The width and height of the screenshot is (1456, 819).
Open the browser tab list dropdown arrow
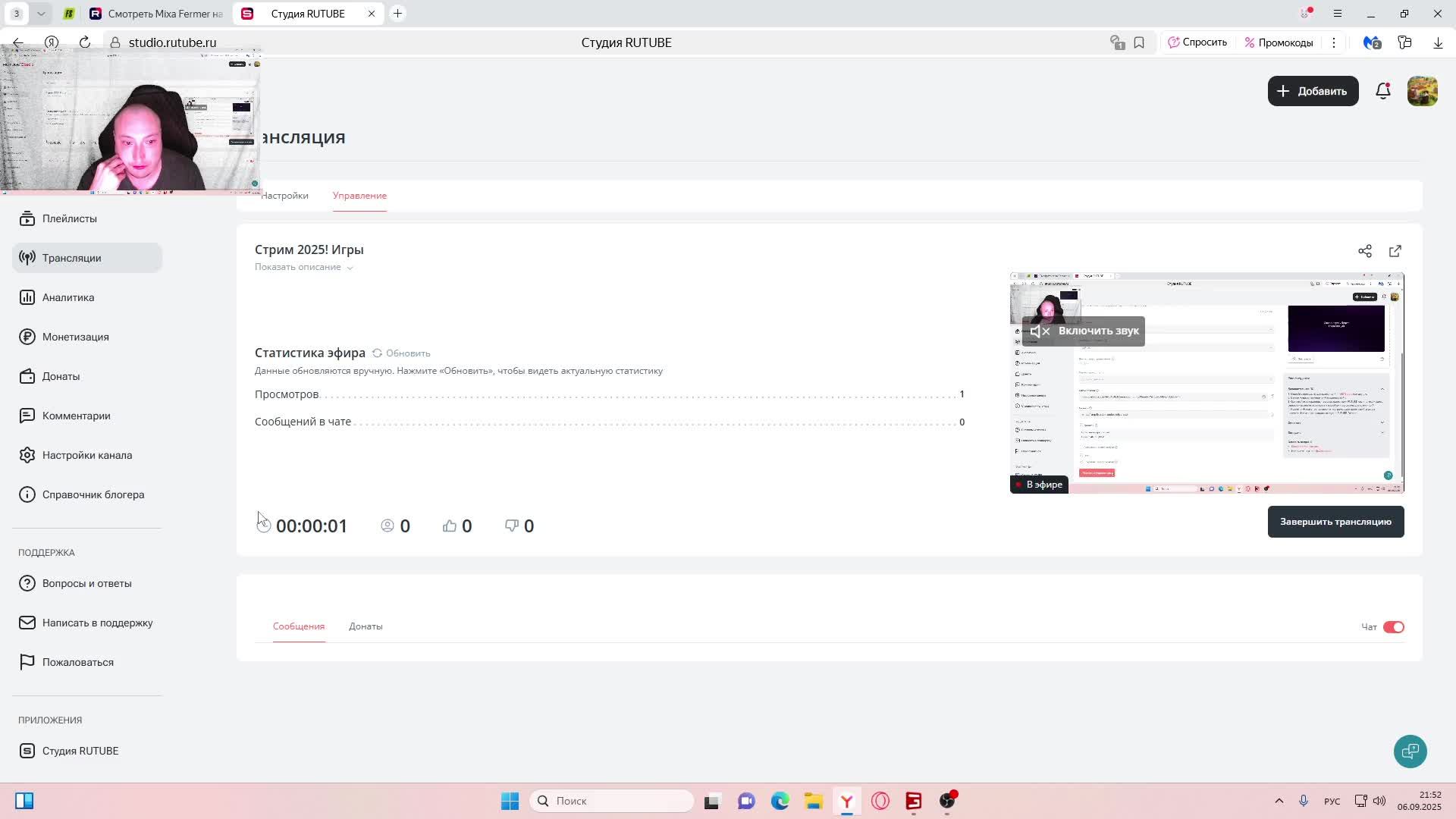[x=41, y=14]
